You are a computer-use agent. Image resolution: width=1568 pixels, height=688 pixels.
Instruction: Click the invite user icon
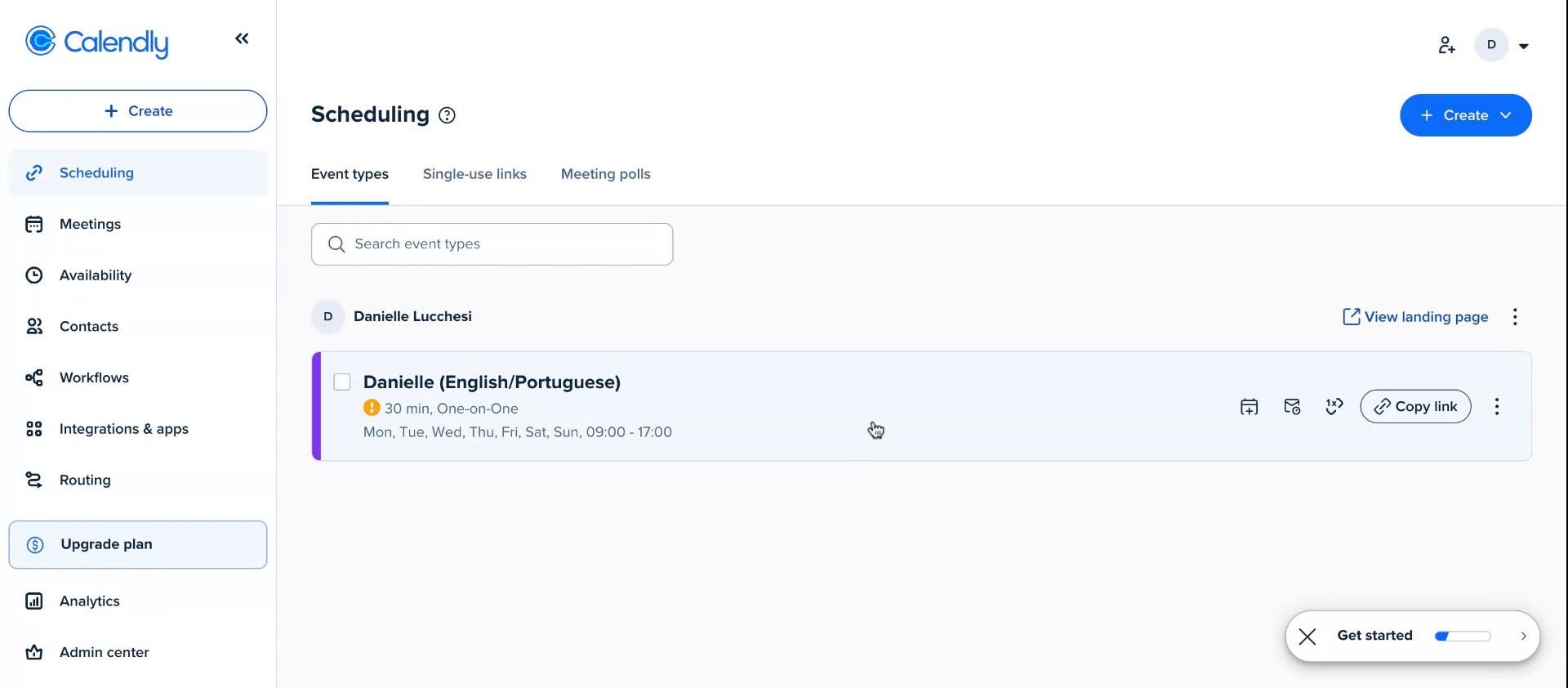tap(1446, 45)
